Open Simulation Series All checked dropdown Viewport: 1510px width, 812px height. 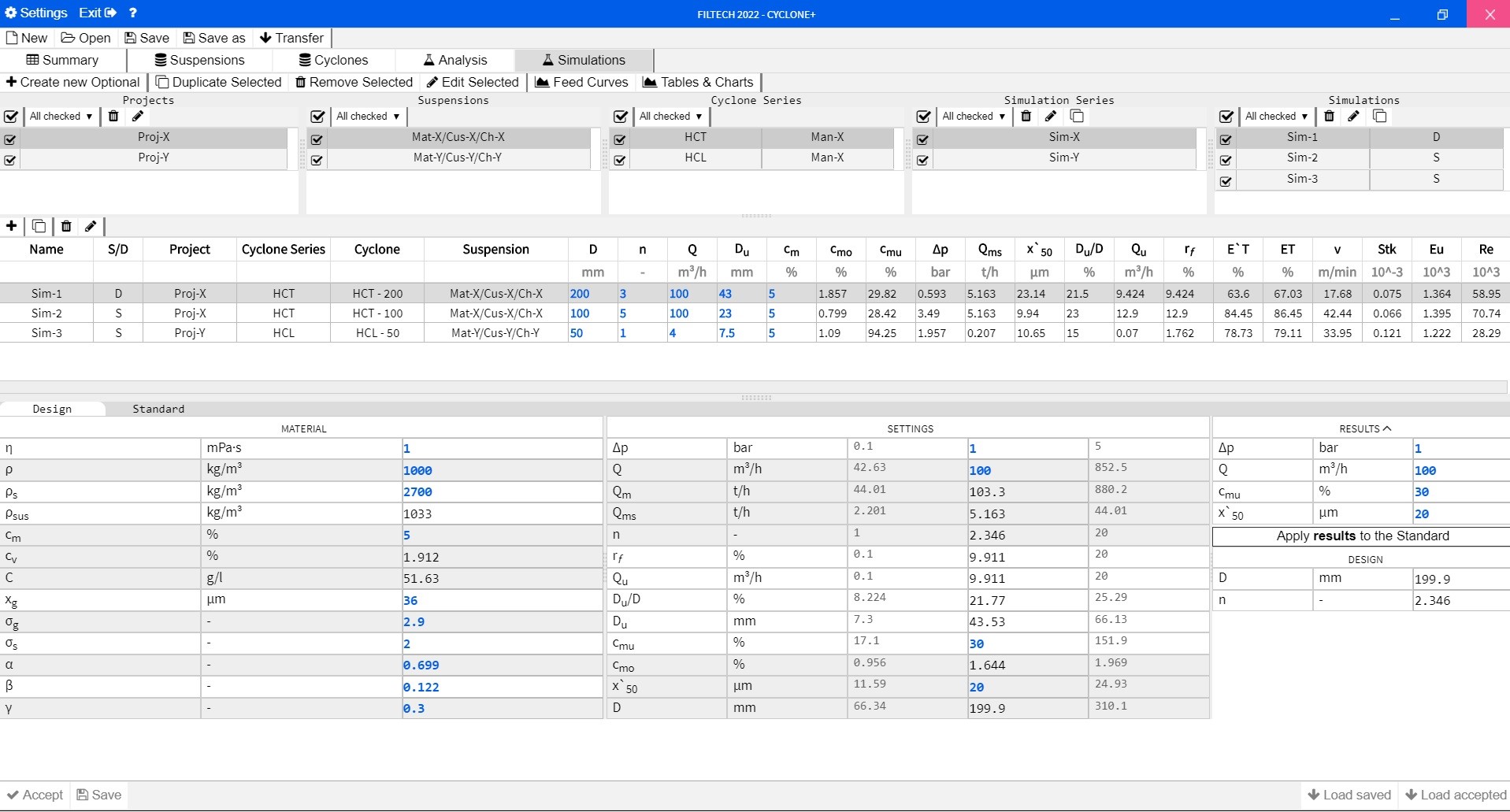point(974,117)
